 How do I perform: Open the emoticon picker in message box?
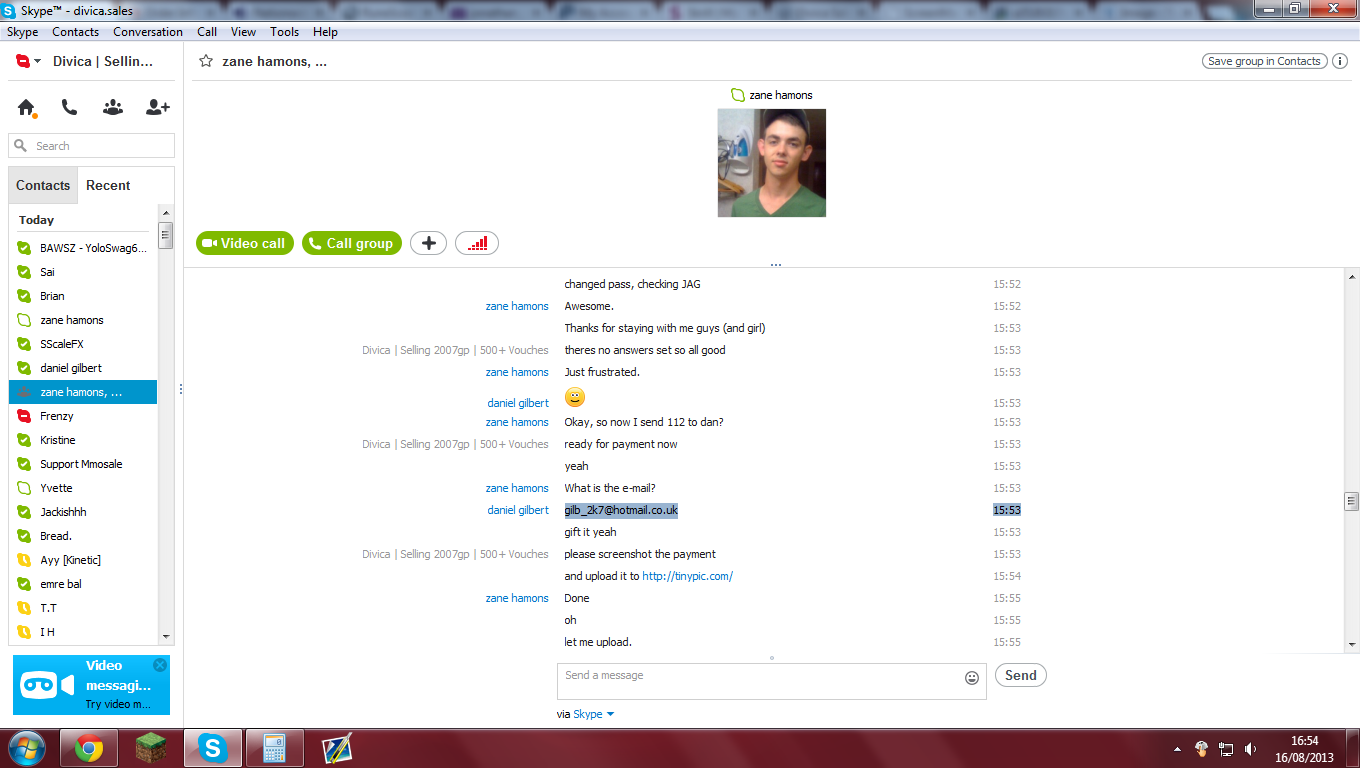(972, 678)
